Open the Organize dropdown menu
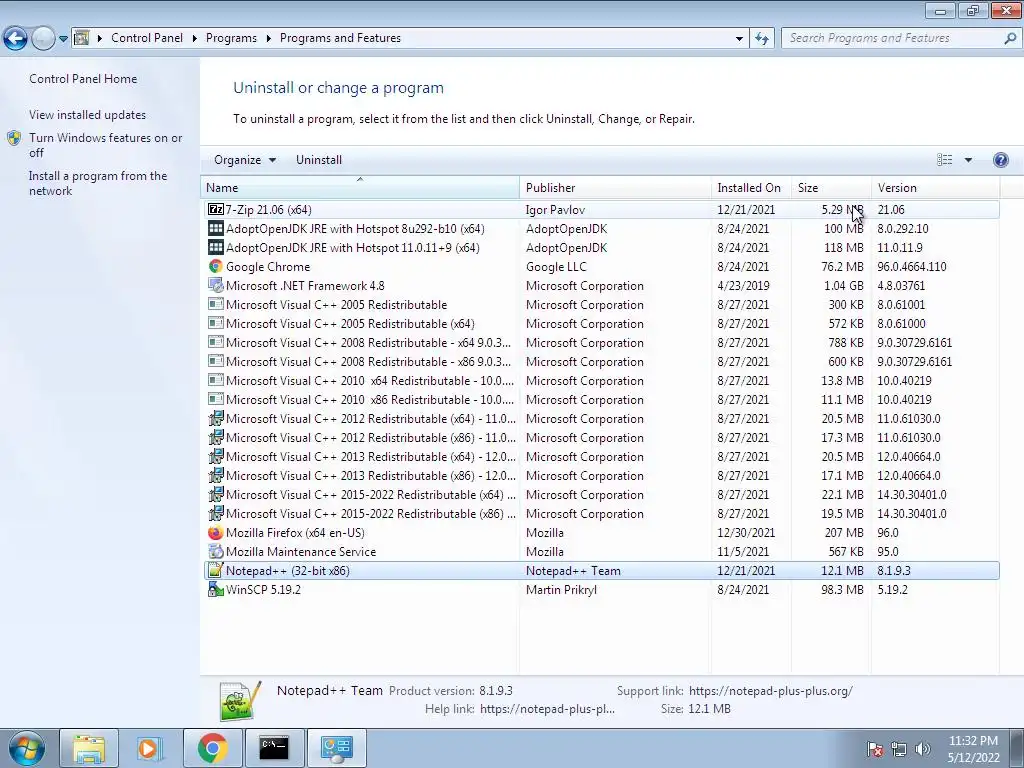1024x768 pixels. pyautogui.click(x=245, y=160)
